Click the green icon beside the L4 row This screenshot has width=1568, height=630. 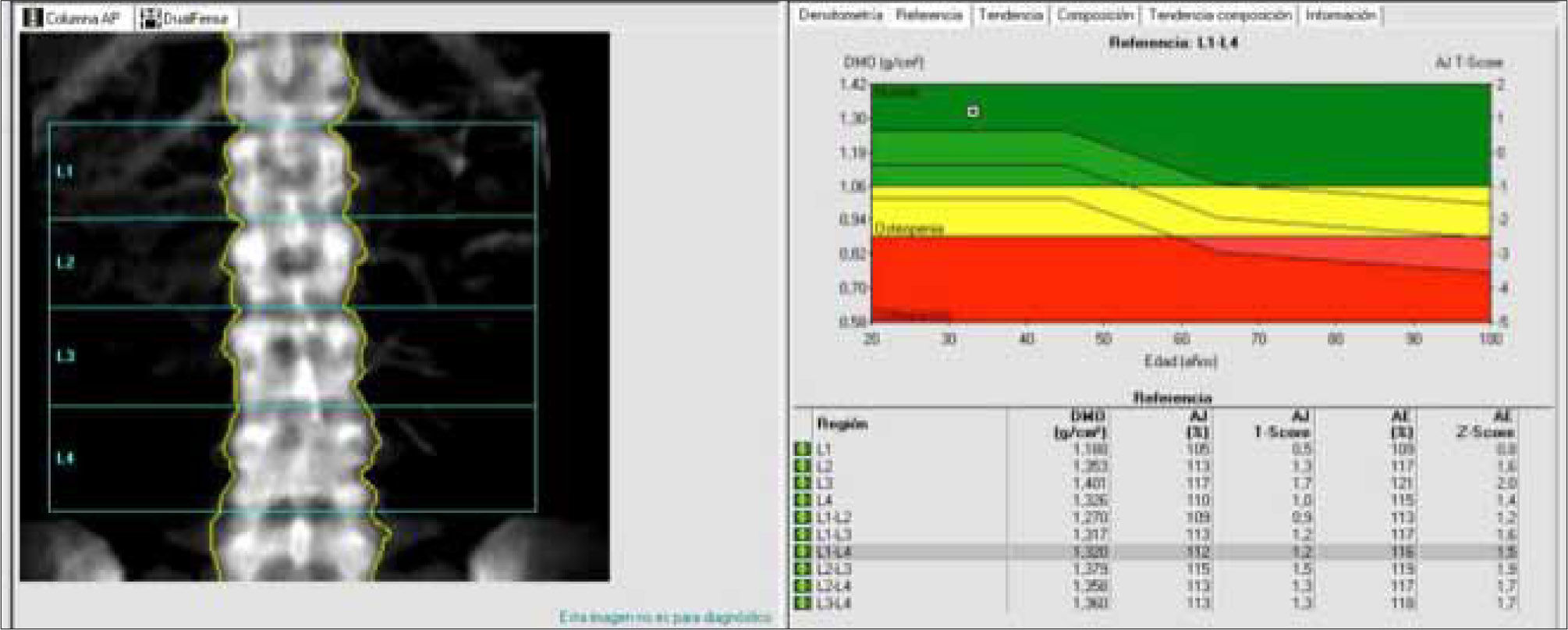802,500
